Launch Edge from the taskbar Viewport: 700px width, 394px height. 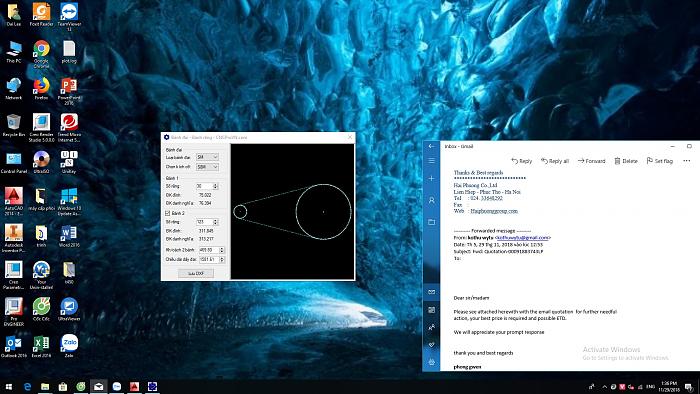click(x=27, y=387)
